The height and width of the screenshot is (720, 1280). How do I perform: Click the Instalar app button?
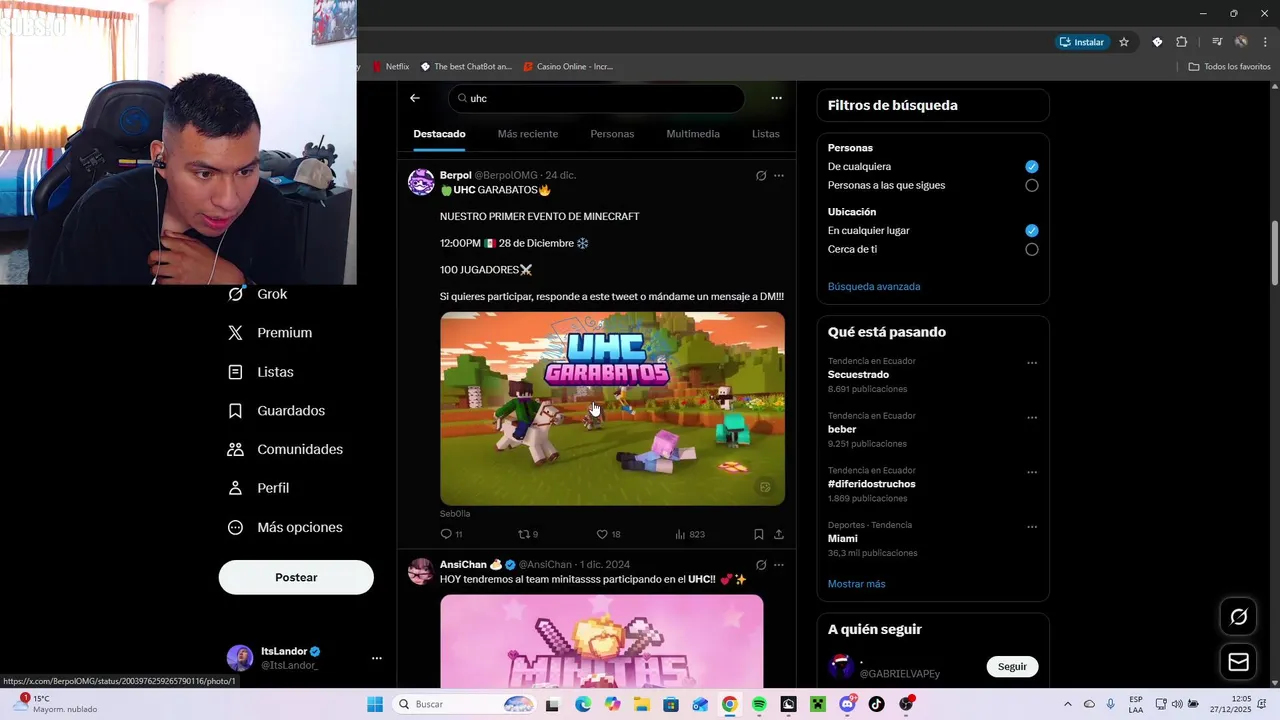point(1083,42)
